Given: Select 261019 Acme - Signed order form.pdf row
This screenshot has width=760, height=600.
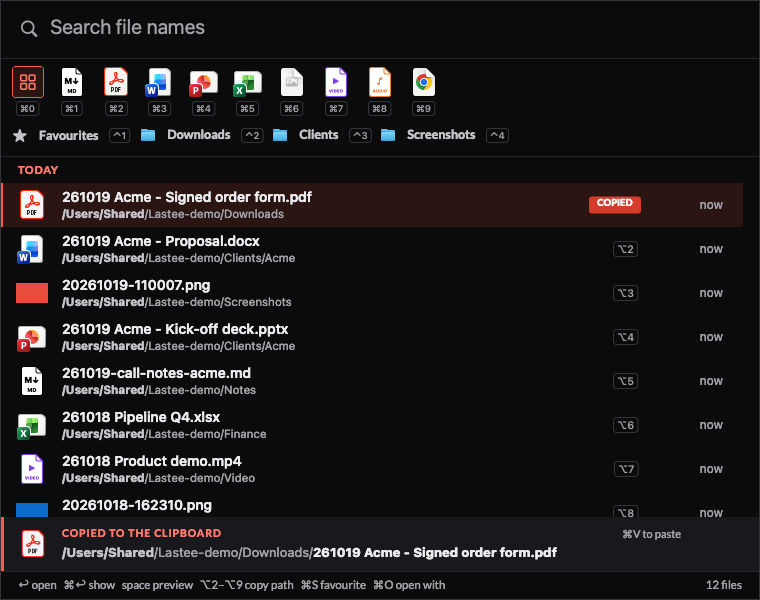Looking at the screenshot, I should (x=372, y=205).
